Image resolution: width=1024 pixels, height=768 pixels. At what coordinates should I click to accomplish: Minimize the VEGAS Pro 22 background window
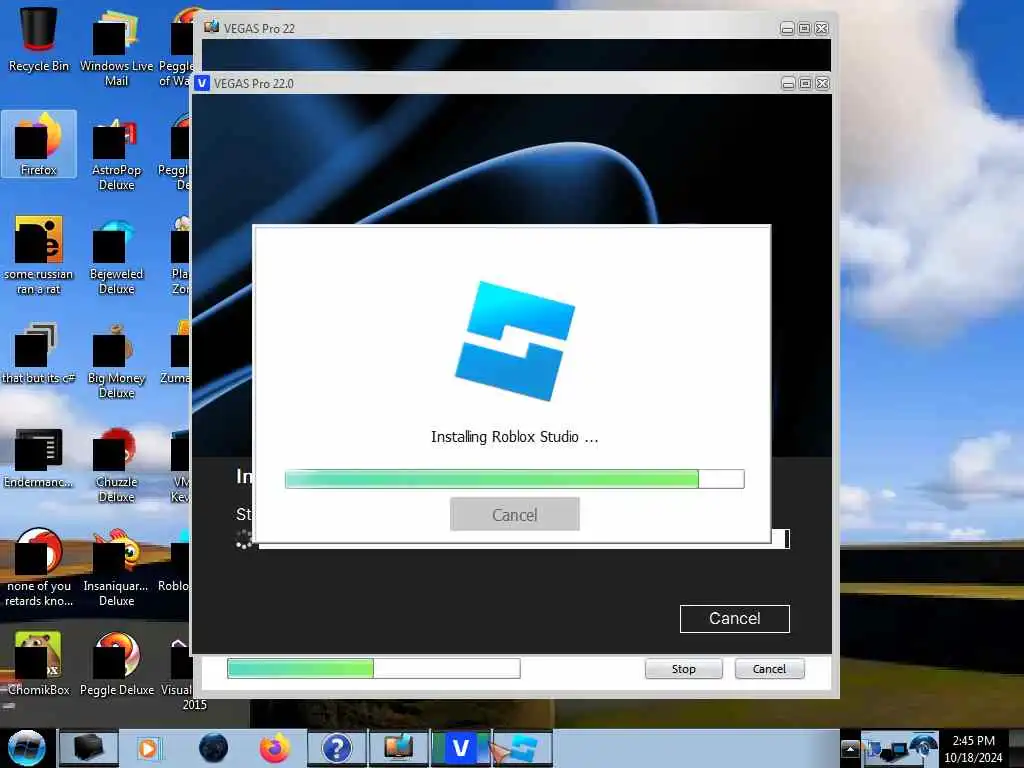click(788, 29)
